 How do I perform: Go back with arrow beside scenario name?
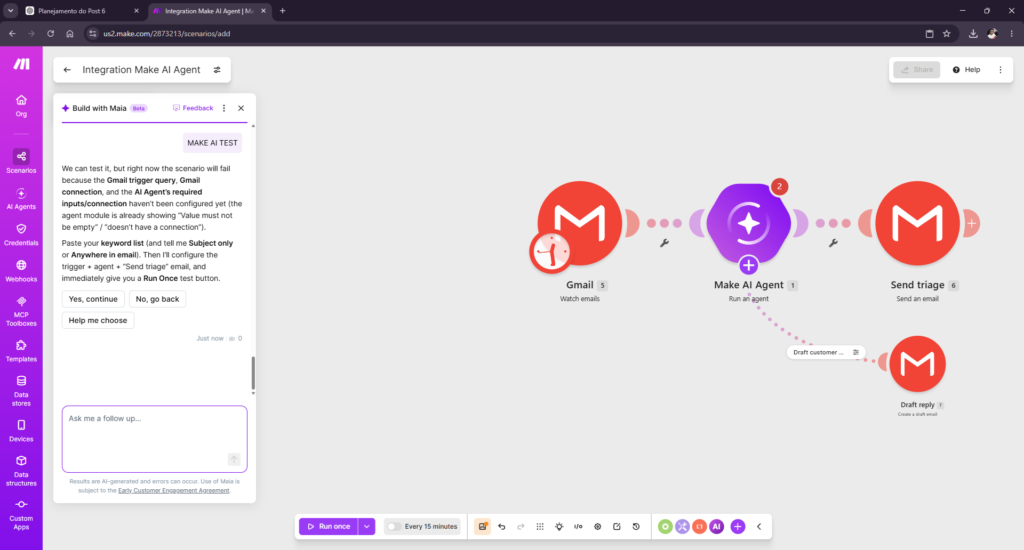67,70
